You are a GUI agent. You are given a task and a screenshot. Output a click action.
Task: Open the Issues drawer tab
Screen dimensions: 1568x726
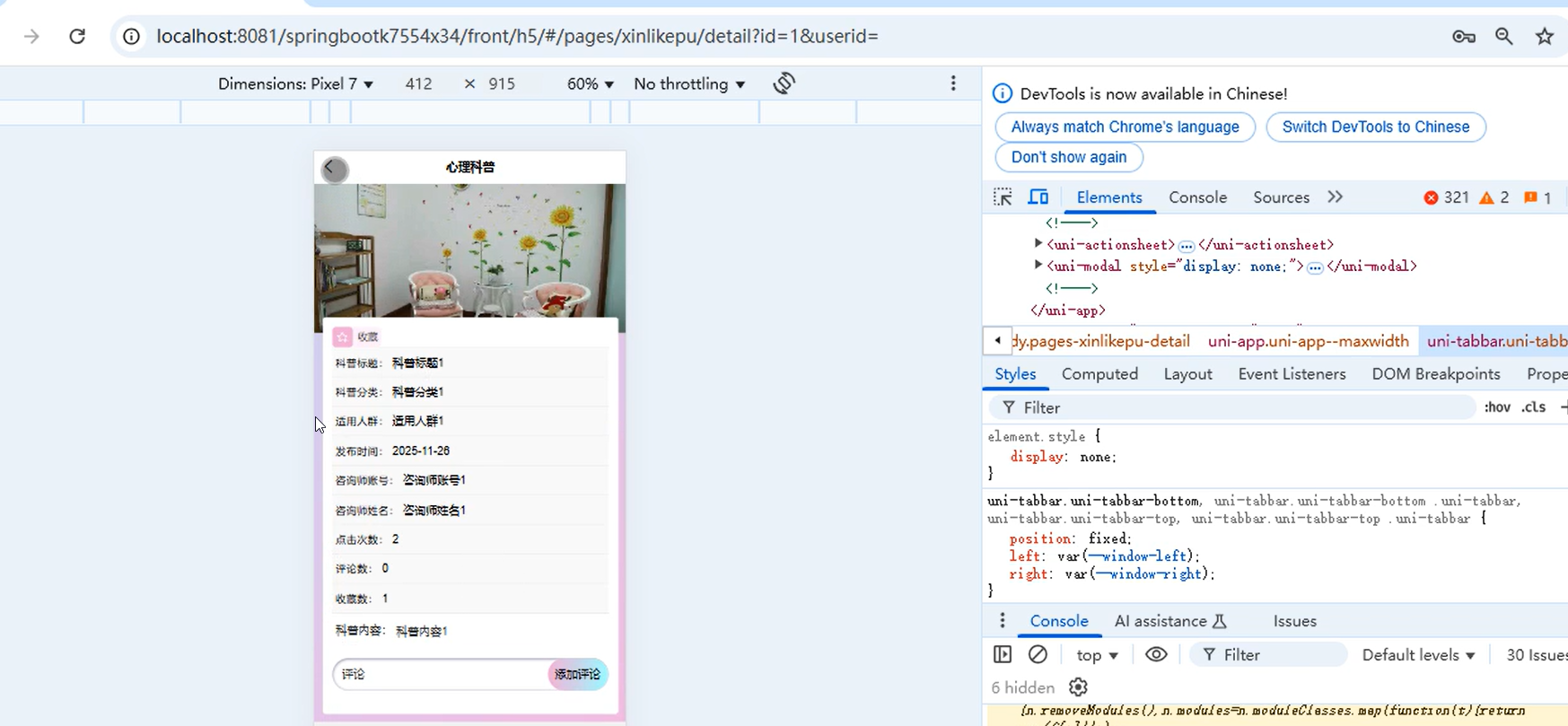point(1294,621)
